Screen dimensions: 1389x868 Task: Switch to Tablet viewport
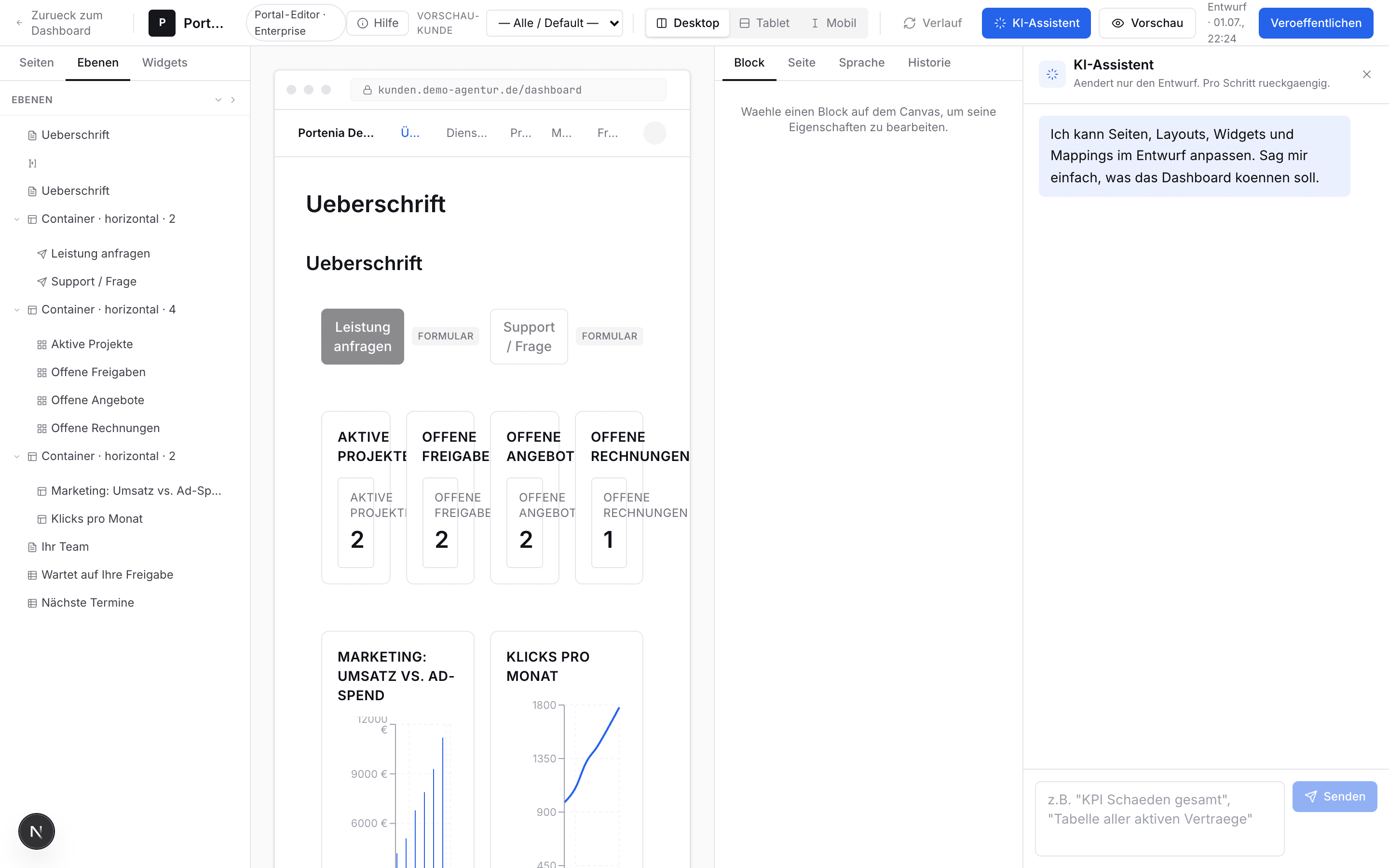(764, 23)
